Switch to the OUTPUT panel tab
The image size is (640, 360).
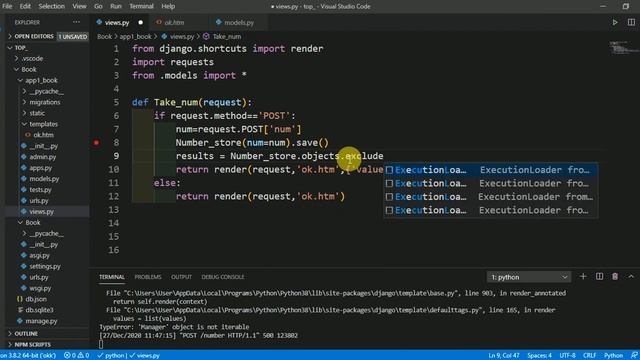(181, 277)
